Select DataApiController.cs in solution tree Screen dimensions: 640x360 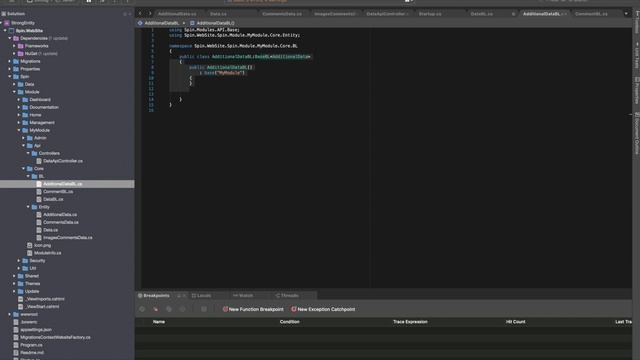point(63,161)
